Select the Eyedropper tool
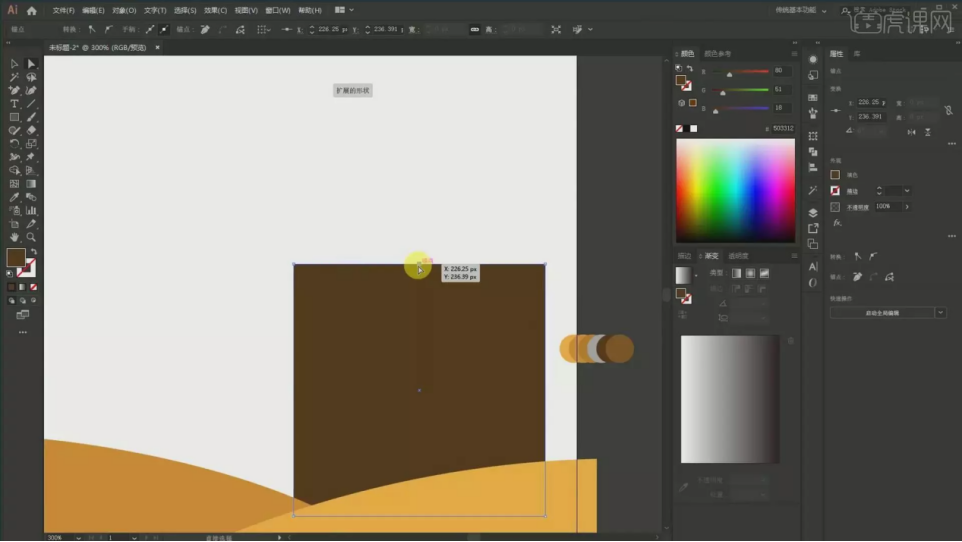Viewport: 962px width, 542px height. 14,197
